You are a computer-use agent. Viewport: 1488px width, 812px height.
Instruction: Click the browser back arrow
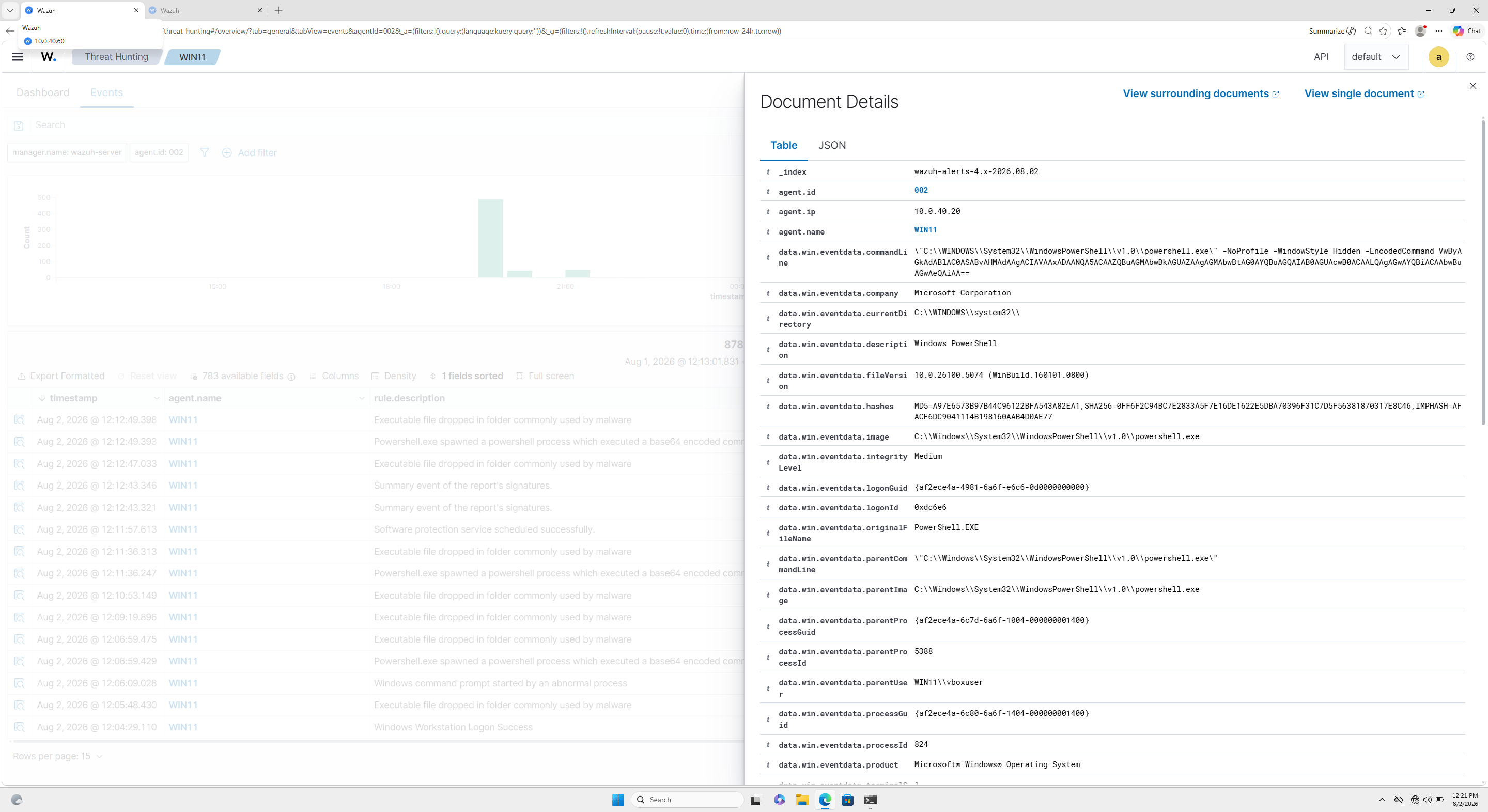(x=10, y=31)
